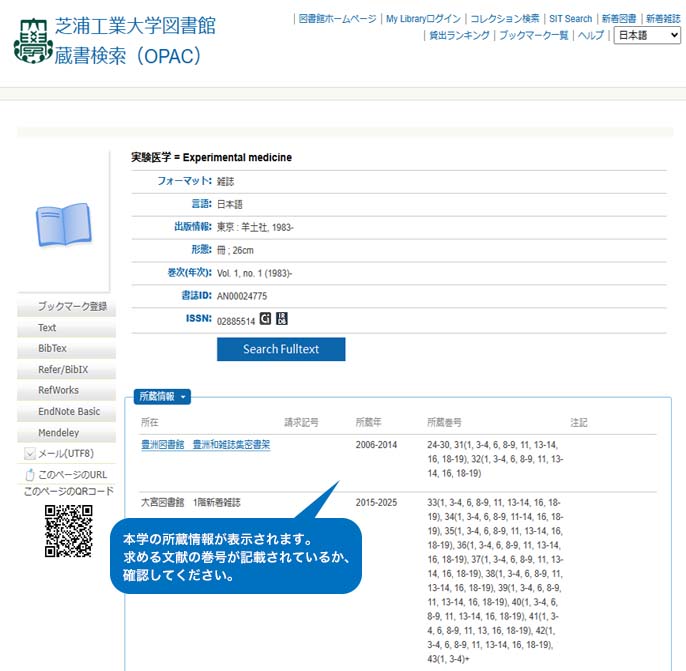686x671 pixels.
Task: Export the record to EndNote Basic
Action: (69, 412)
